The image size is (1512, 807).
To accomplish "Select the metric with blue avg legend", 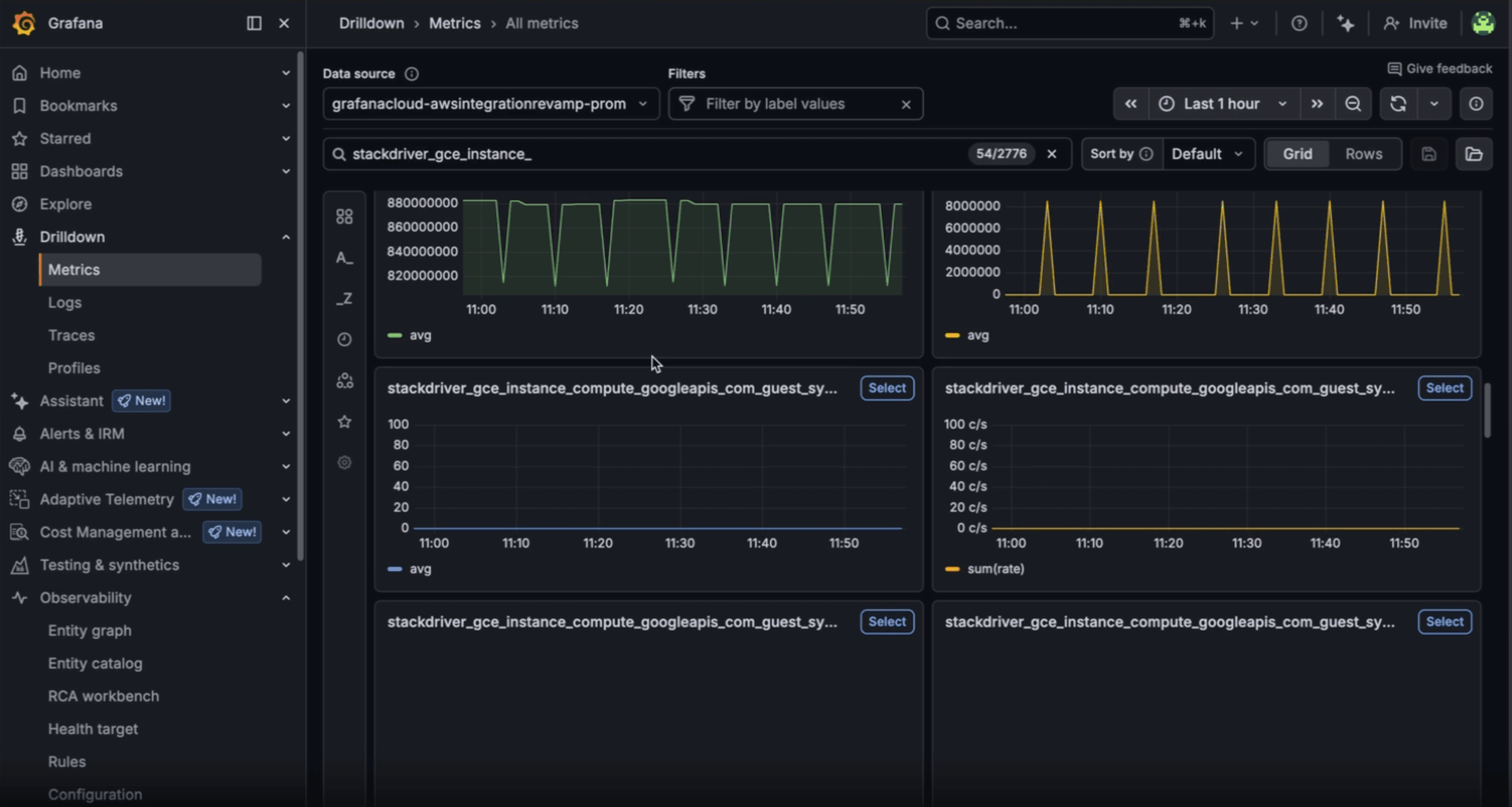I will (887, 388).
